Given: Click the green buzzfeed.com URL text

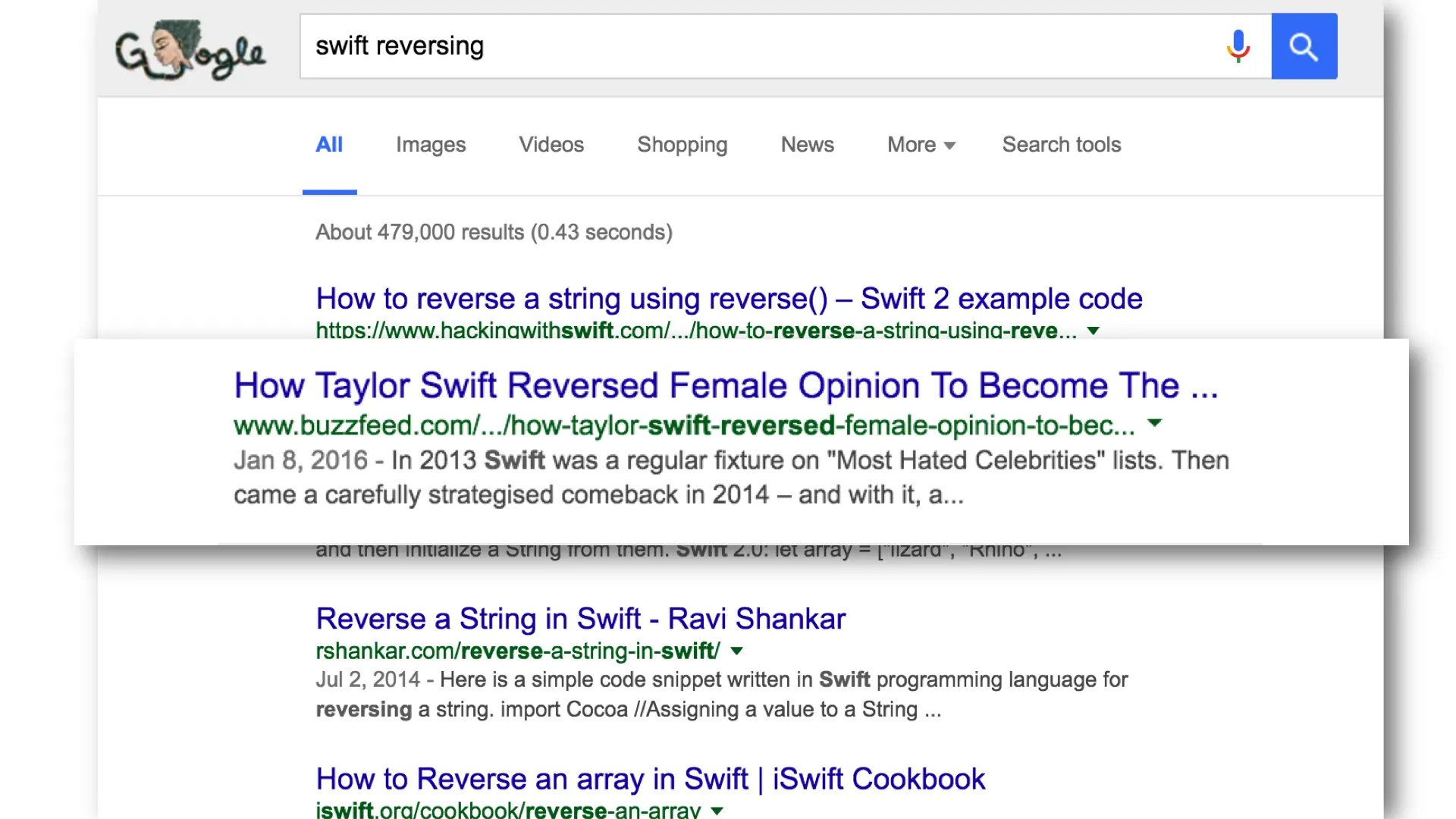Looking at the screenshot, I should click(682, 425).
